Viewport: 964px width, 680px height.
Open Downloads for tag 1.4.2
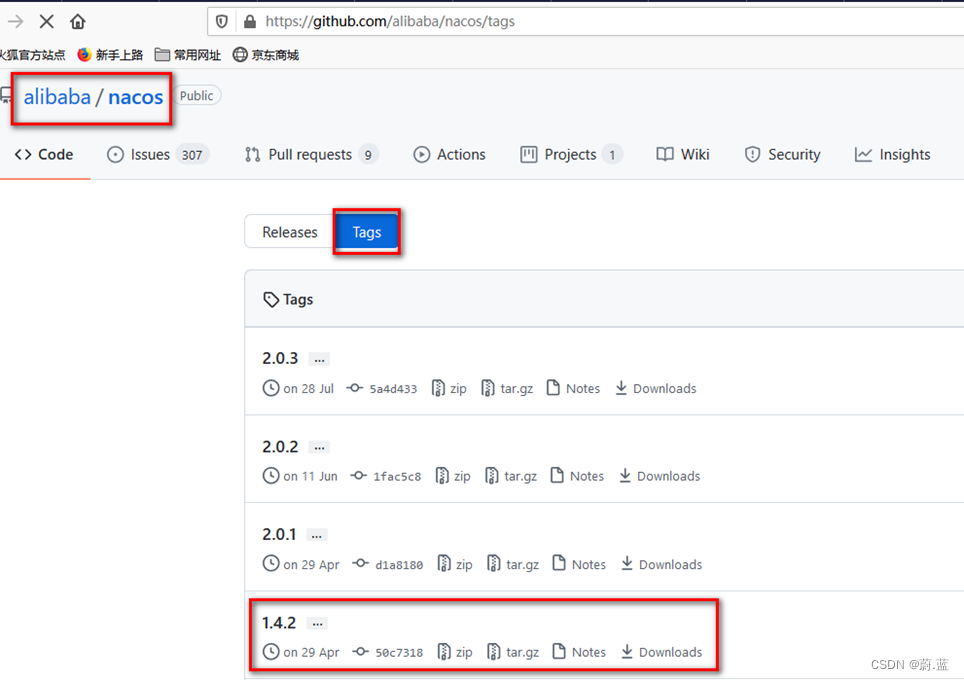(661, 652)
